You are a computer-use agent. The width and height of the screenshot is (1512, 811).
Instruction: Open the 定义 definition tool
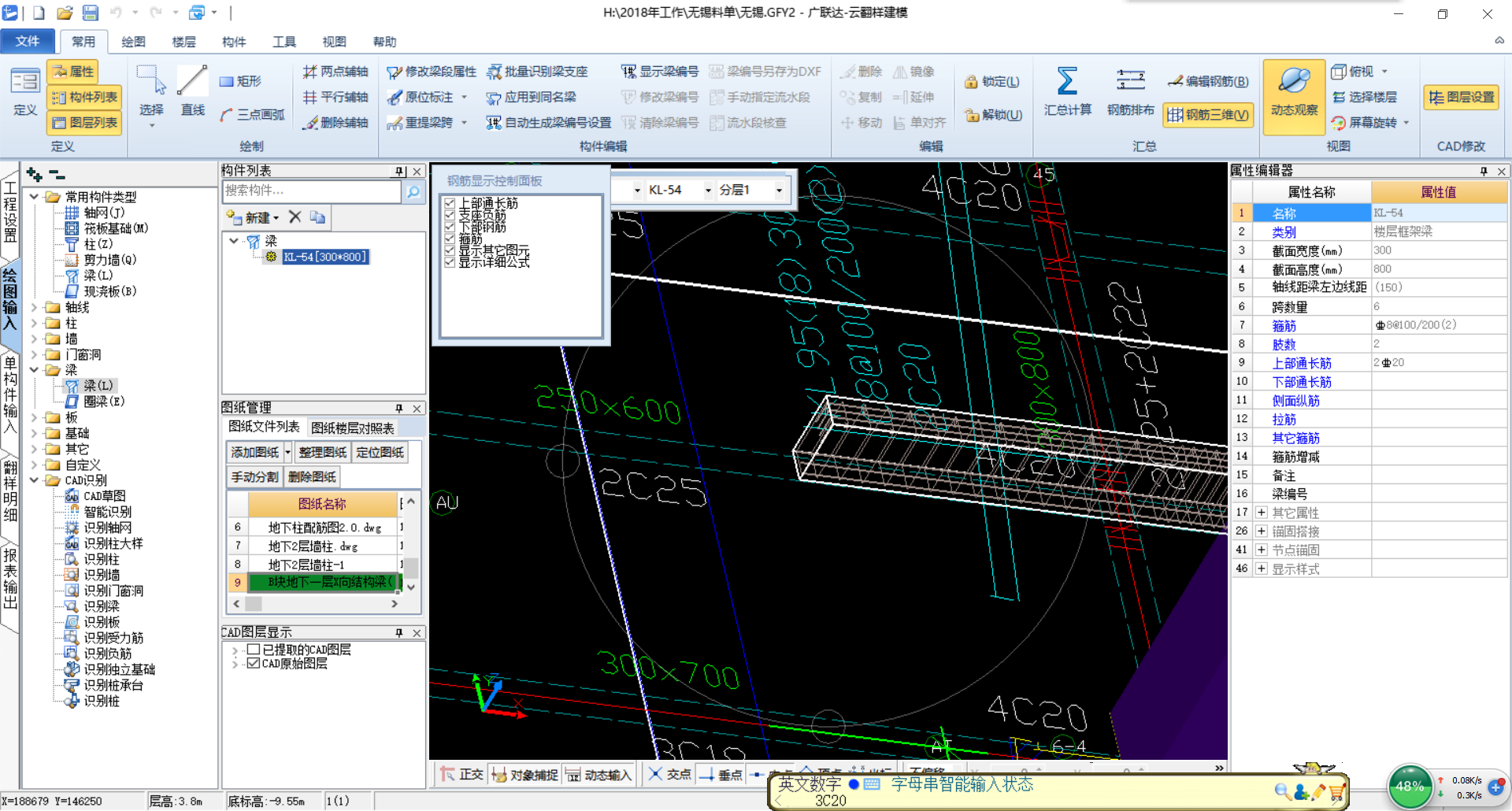(25, 92)
